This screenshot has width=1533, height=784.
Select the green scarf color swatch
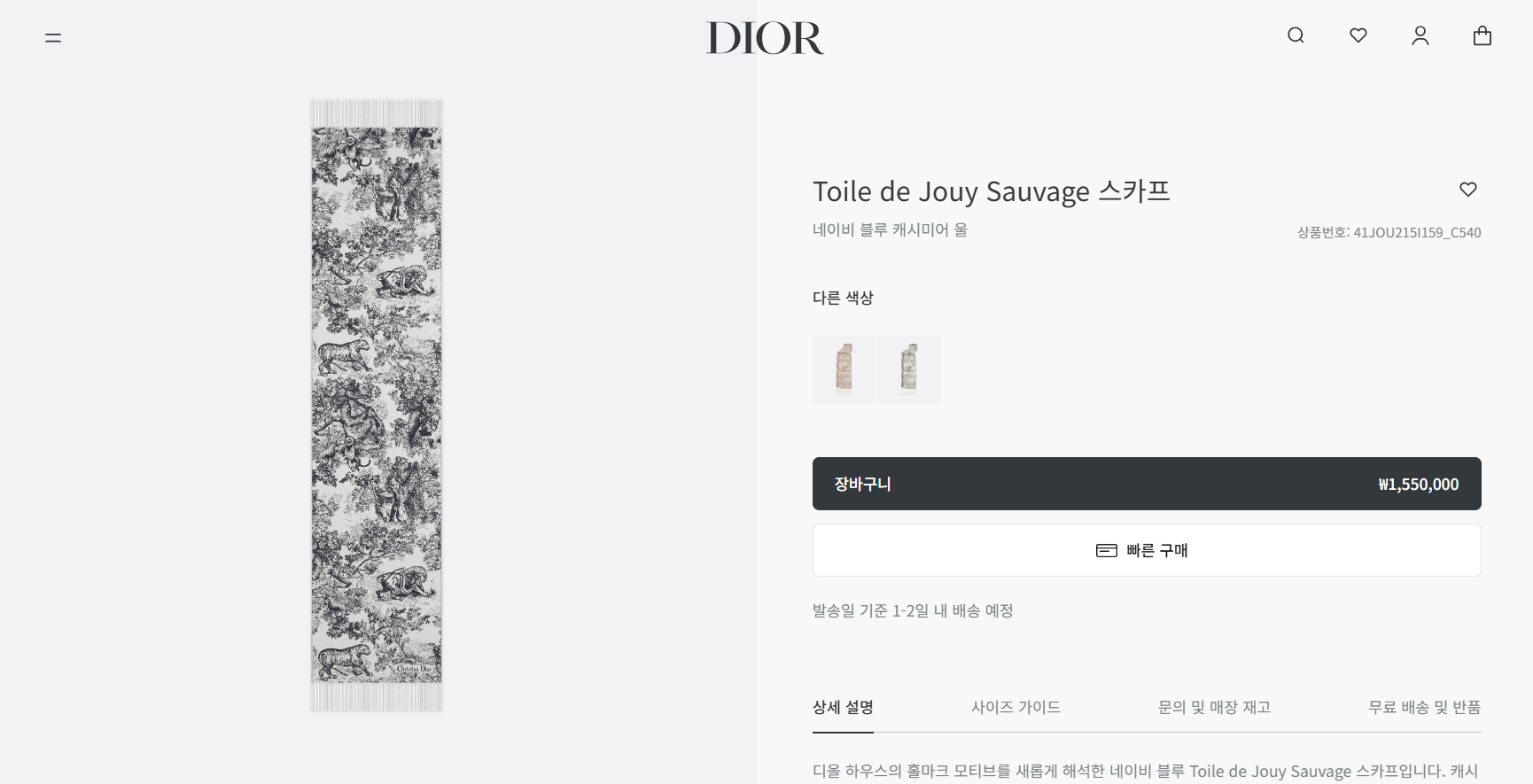click(x=909, y=369)
